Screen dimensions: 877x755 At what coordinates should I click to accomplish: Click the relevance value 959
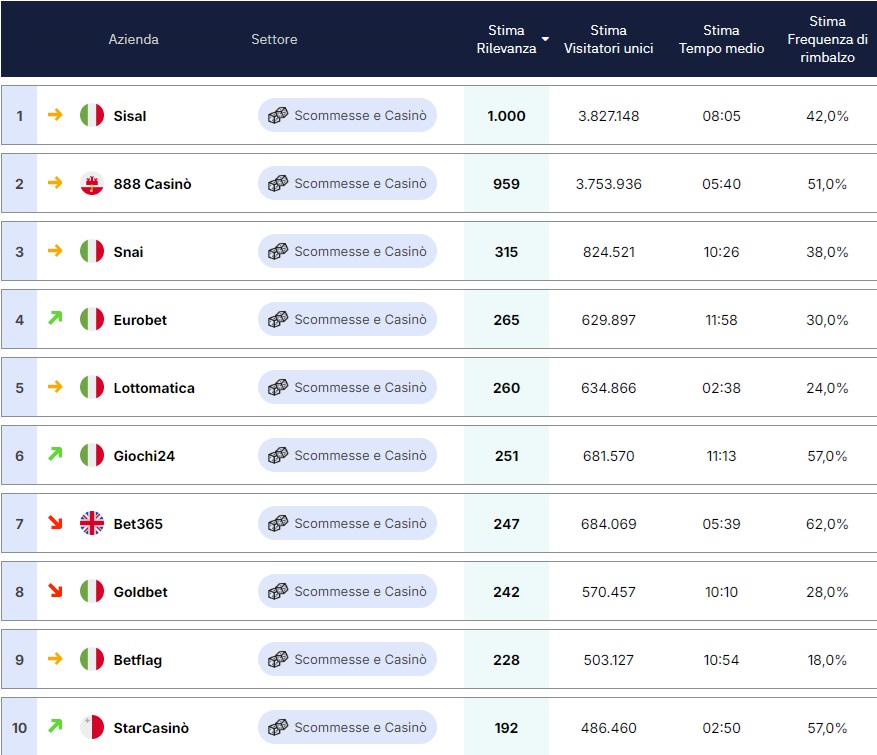coord(506,184)
